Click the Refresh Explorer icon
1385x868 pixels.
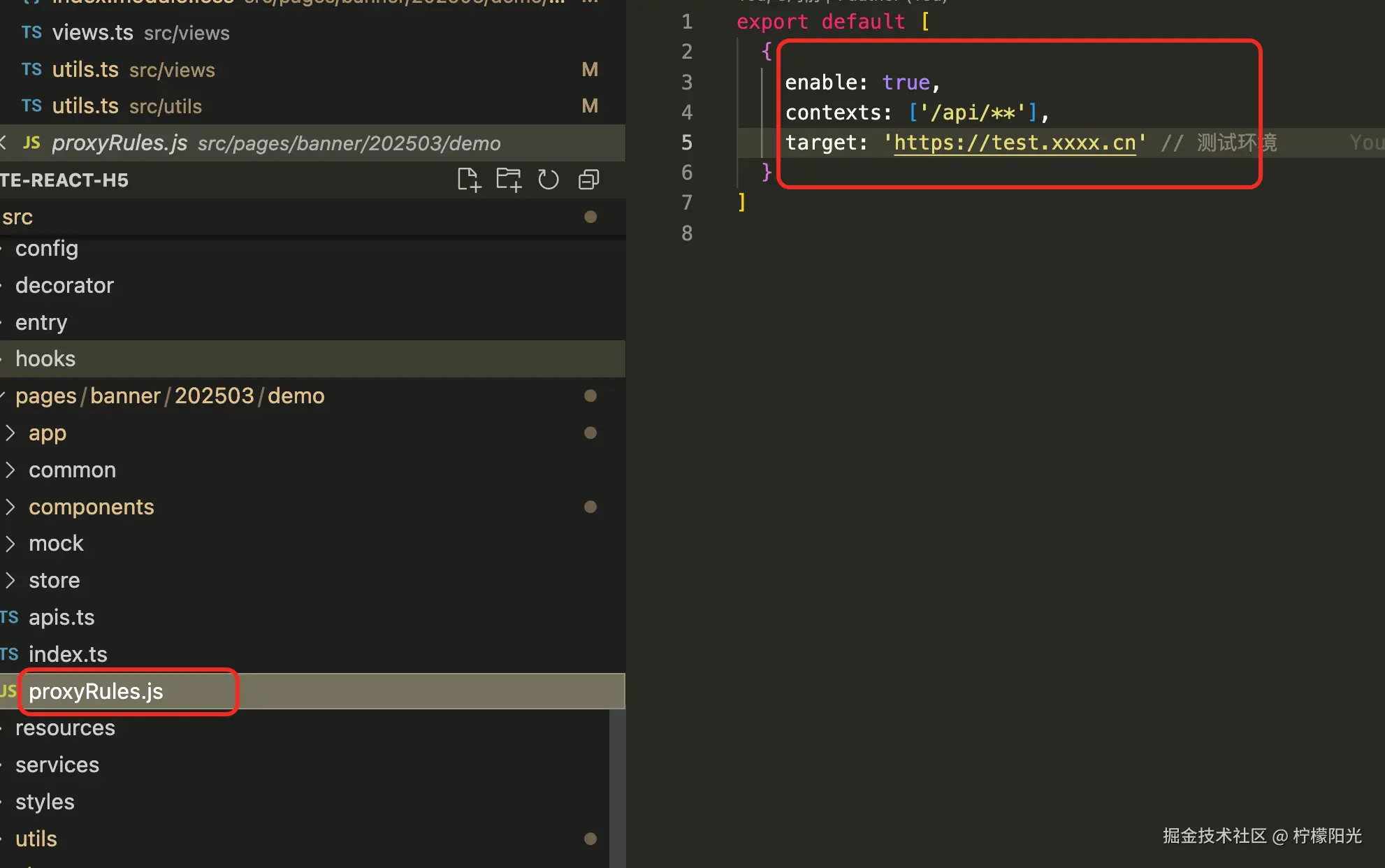(x=549, y=180)
